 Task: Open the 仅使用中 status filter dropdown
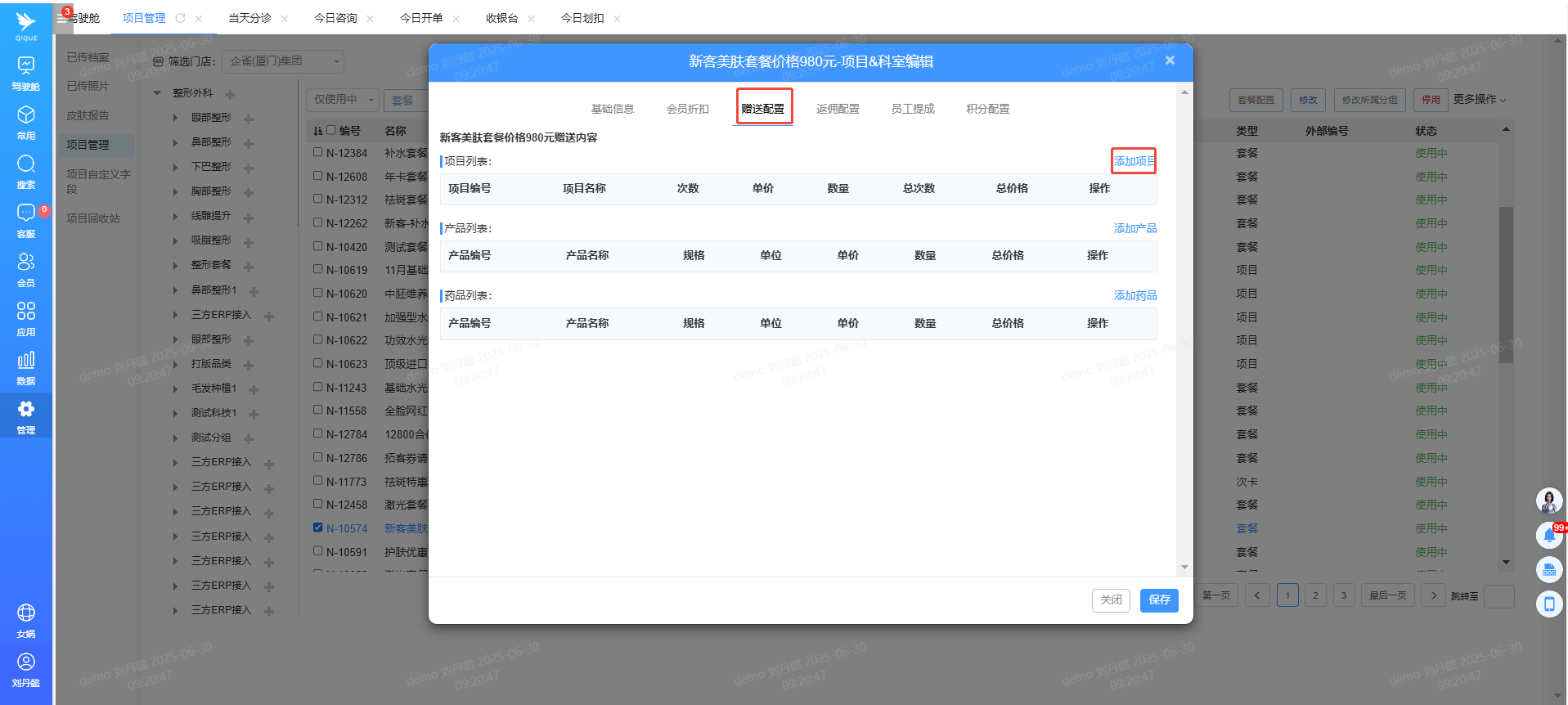[343, 100]
